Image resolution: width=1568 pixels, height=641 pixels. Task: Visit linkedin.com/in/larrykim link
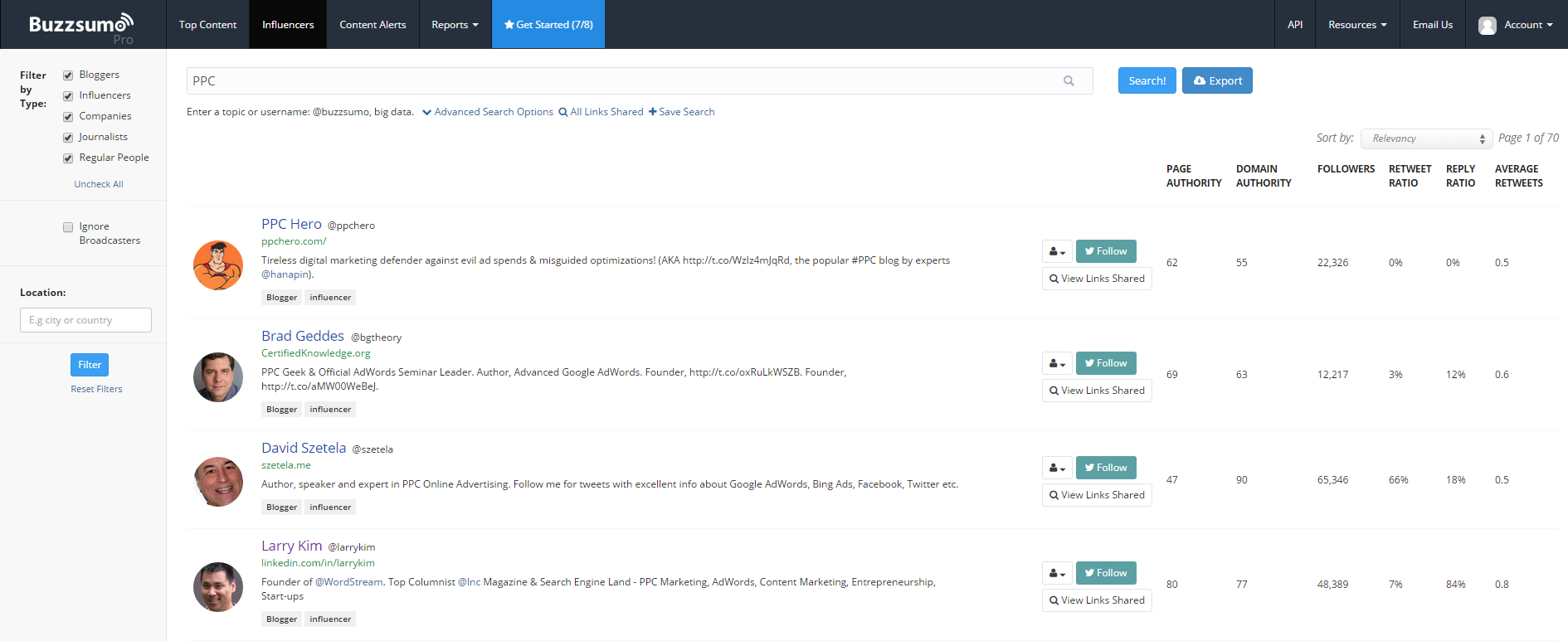[x=318, y=563]
